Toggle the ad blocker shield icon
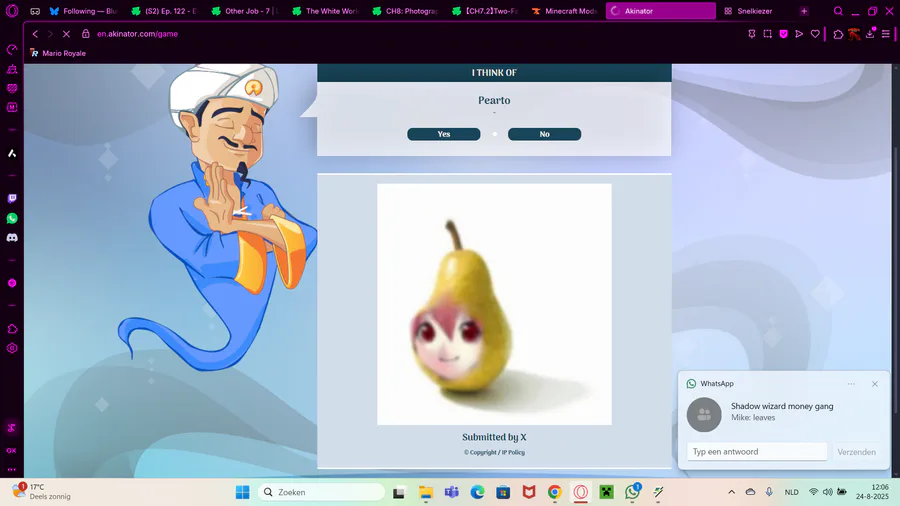900x506 pixels. pos(783,34)
